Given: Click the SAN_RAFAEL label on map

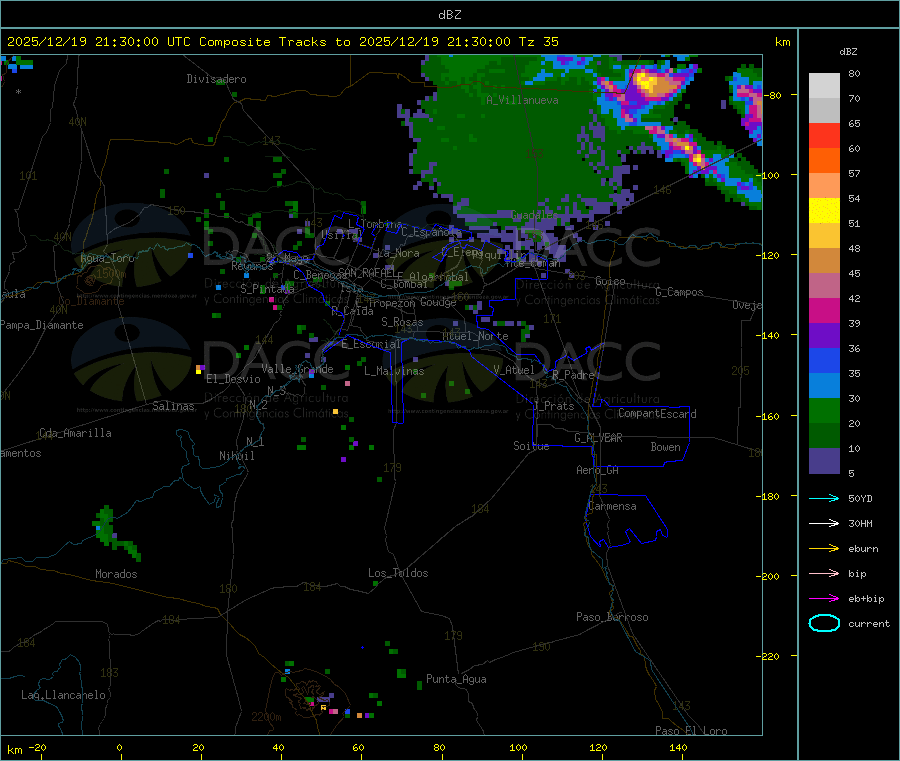Looking at the screenshot, I should 367,273.
